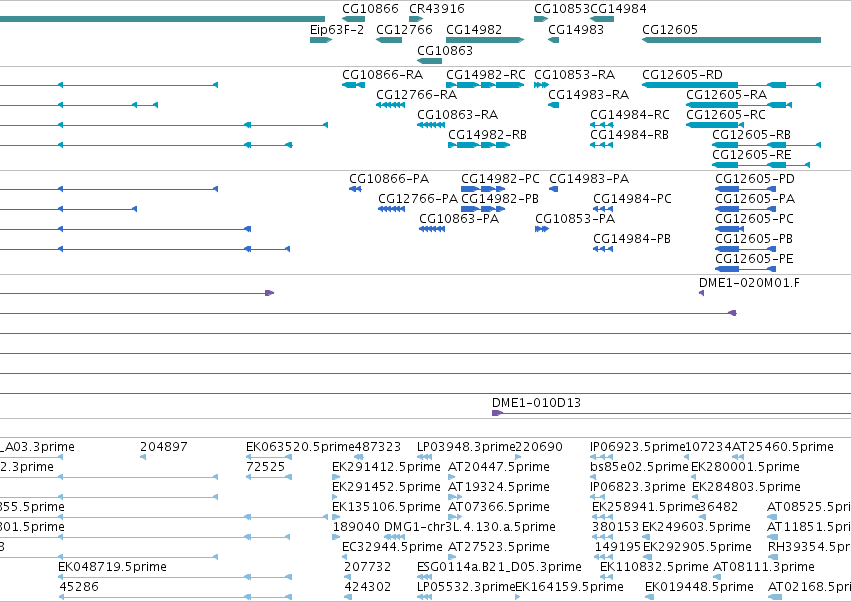Click EST AT25460.5prime
Screen dimensions: 851x602
(783, 447)
